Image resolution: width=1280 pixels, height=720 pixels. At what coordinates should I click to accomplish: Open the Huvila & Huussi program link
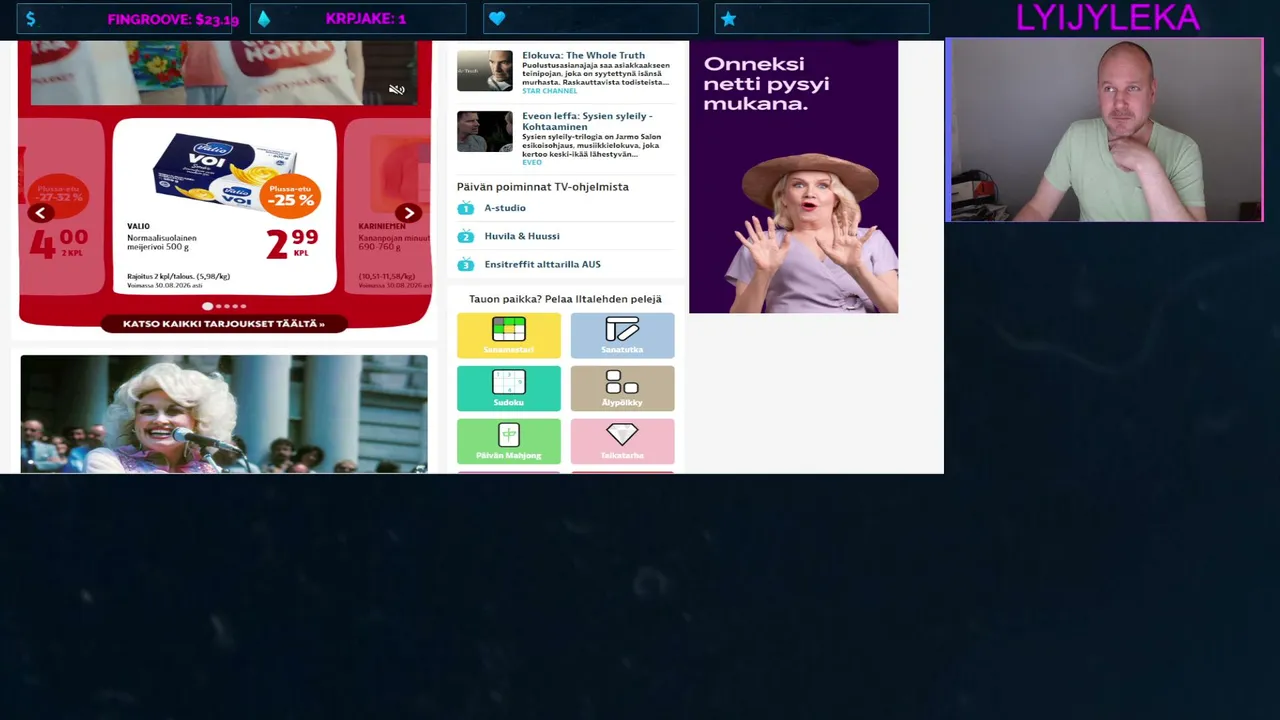[522, 236]
